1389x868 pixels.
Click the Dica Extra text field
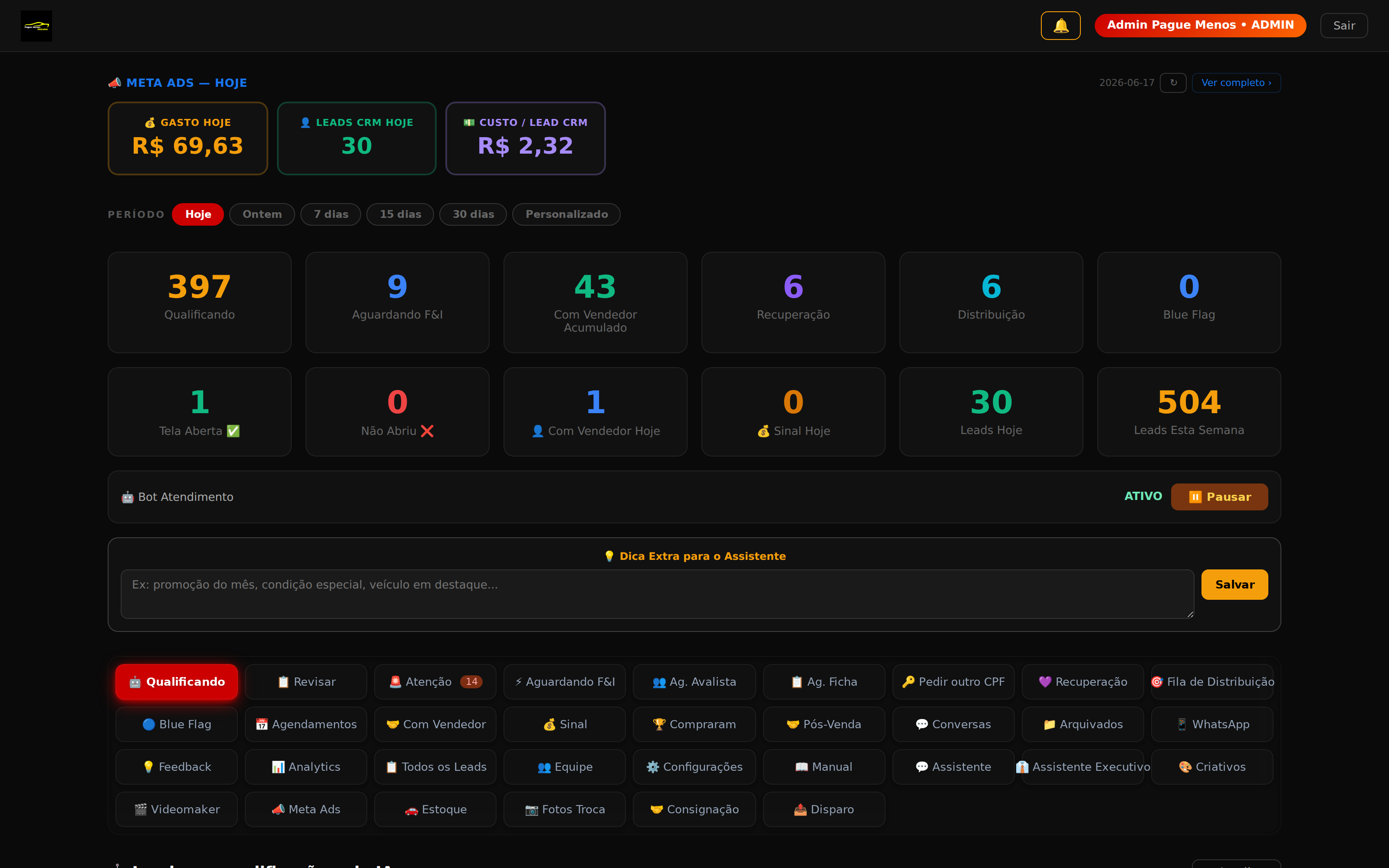click(657, 594)
